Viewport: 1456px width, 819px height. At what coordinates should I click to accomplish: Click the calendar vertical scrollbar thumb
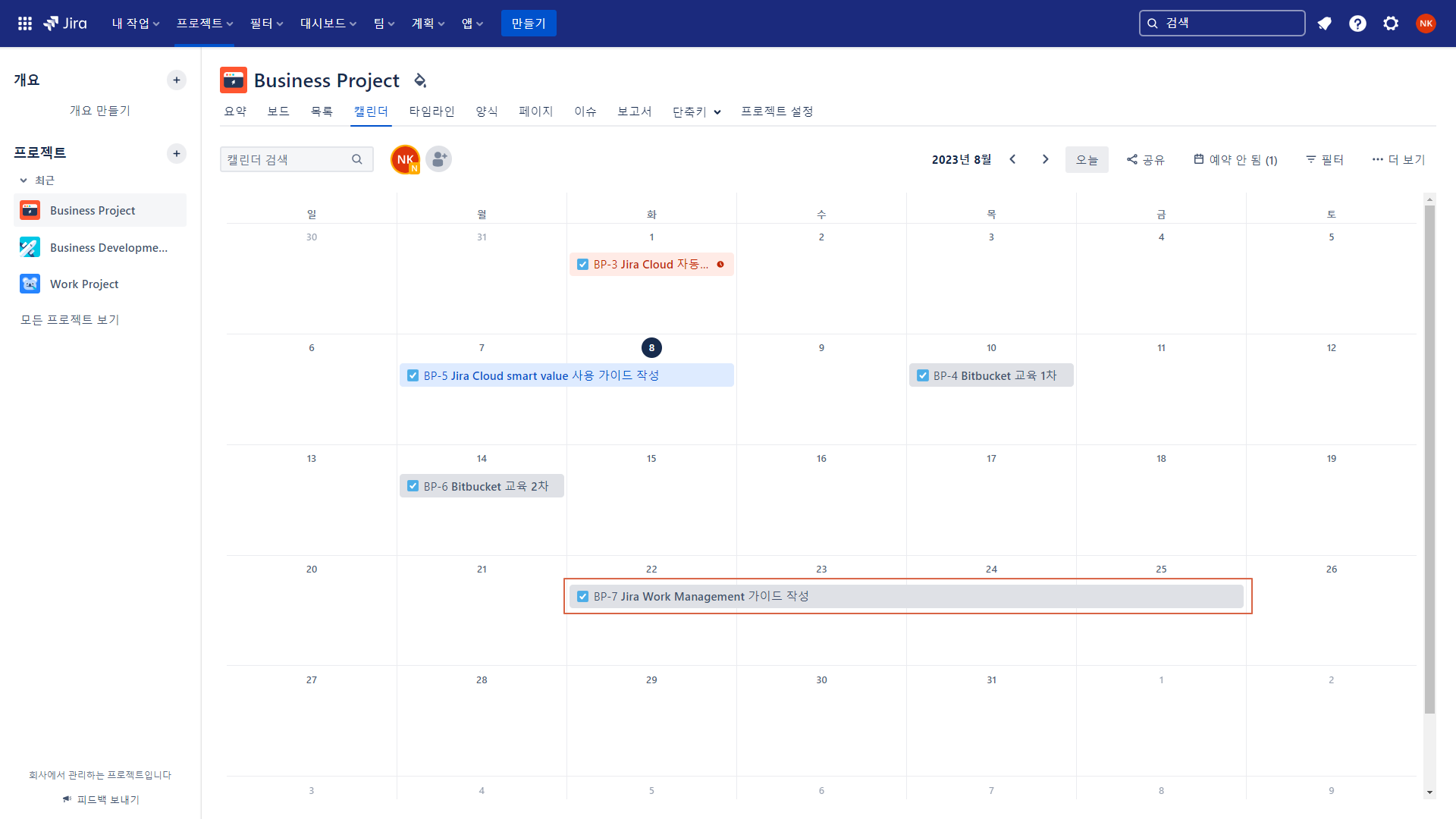pyautogui.click(x=1429, y=460)
